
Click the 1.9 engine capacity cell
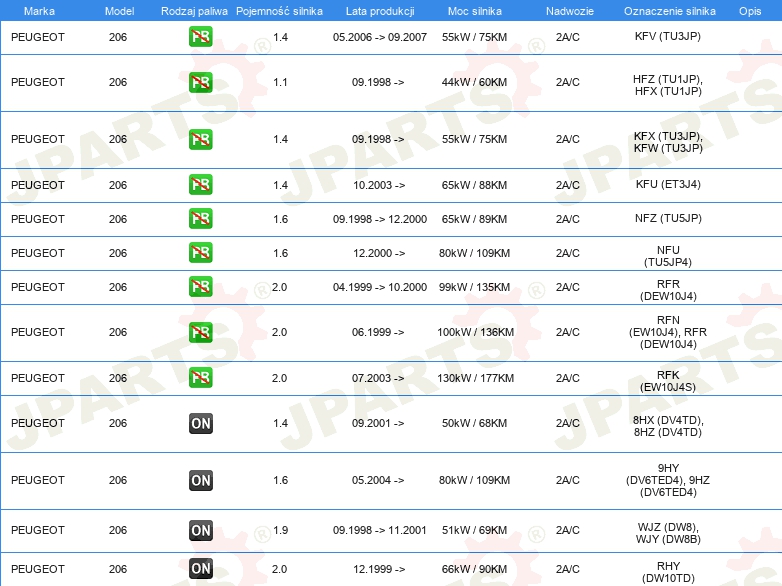(x=280, y=530)
